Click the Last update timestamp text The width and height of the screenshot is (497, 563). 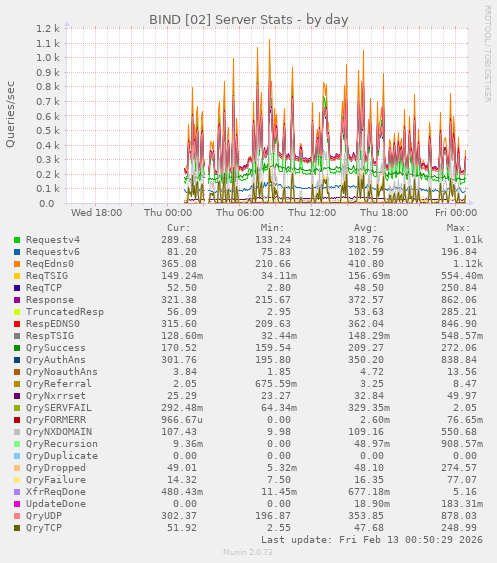372,540
